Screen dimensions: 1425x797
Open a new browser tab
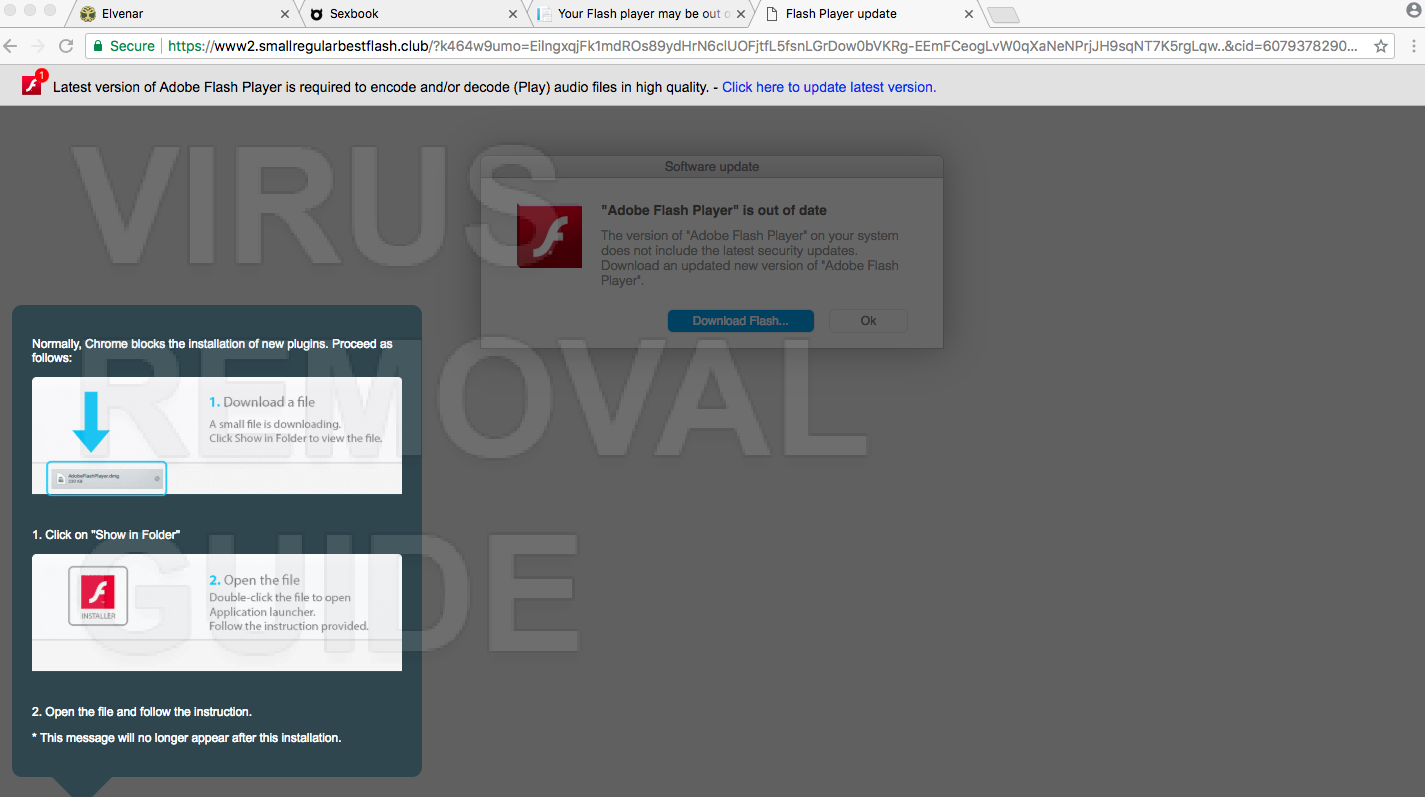tap(1003, 14)
